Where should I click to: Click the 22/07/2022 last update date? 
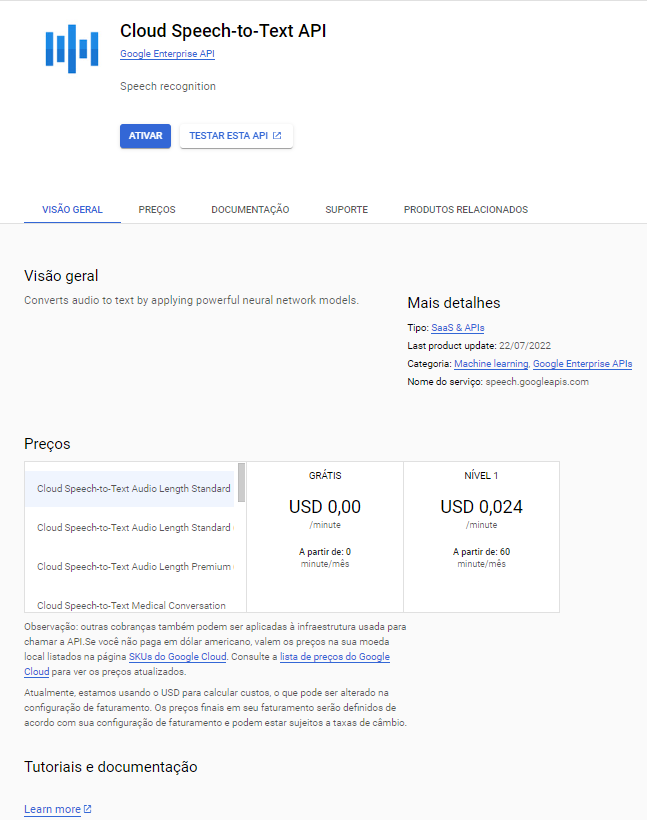[x=525, y=346]
